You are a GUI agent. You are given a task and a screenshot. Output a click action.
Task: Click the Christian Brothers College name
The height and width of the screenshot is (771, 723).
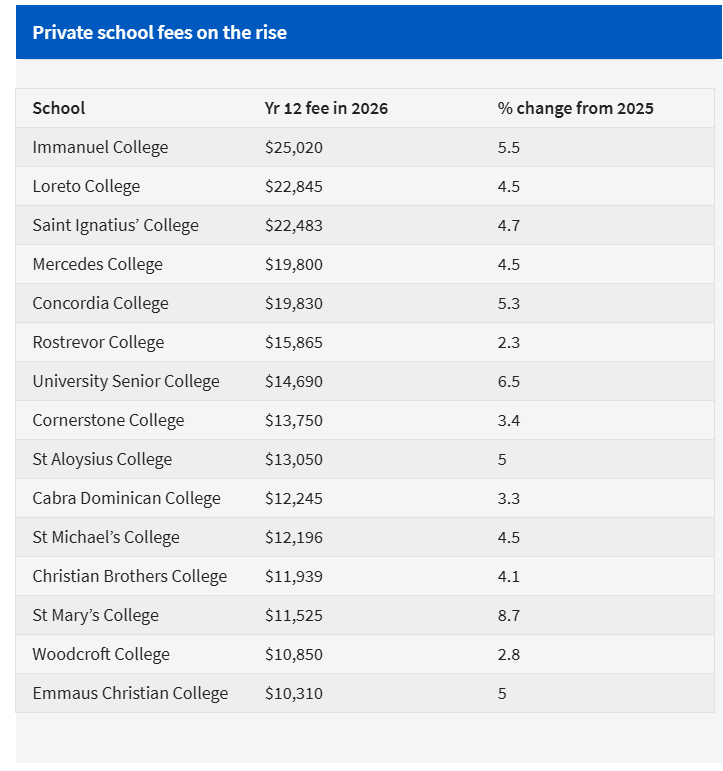click(129, 576)
